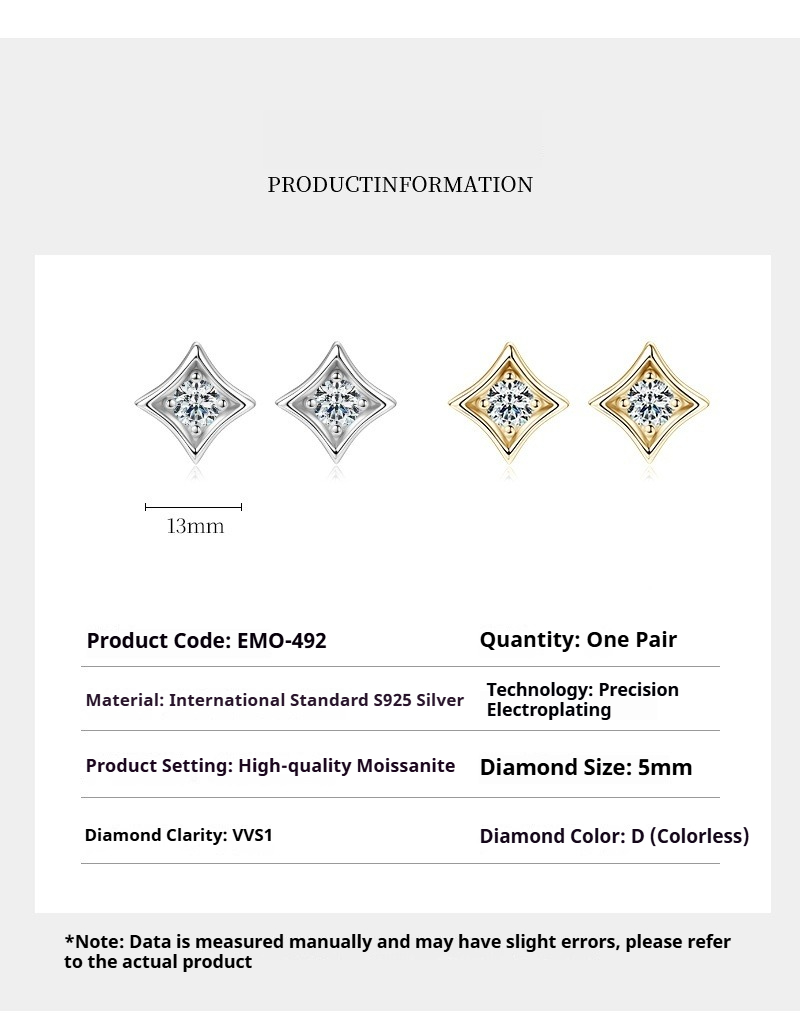800x1035 pixels.
Task: Click the measurement disclaimer note text
Action: click(398, 951)
